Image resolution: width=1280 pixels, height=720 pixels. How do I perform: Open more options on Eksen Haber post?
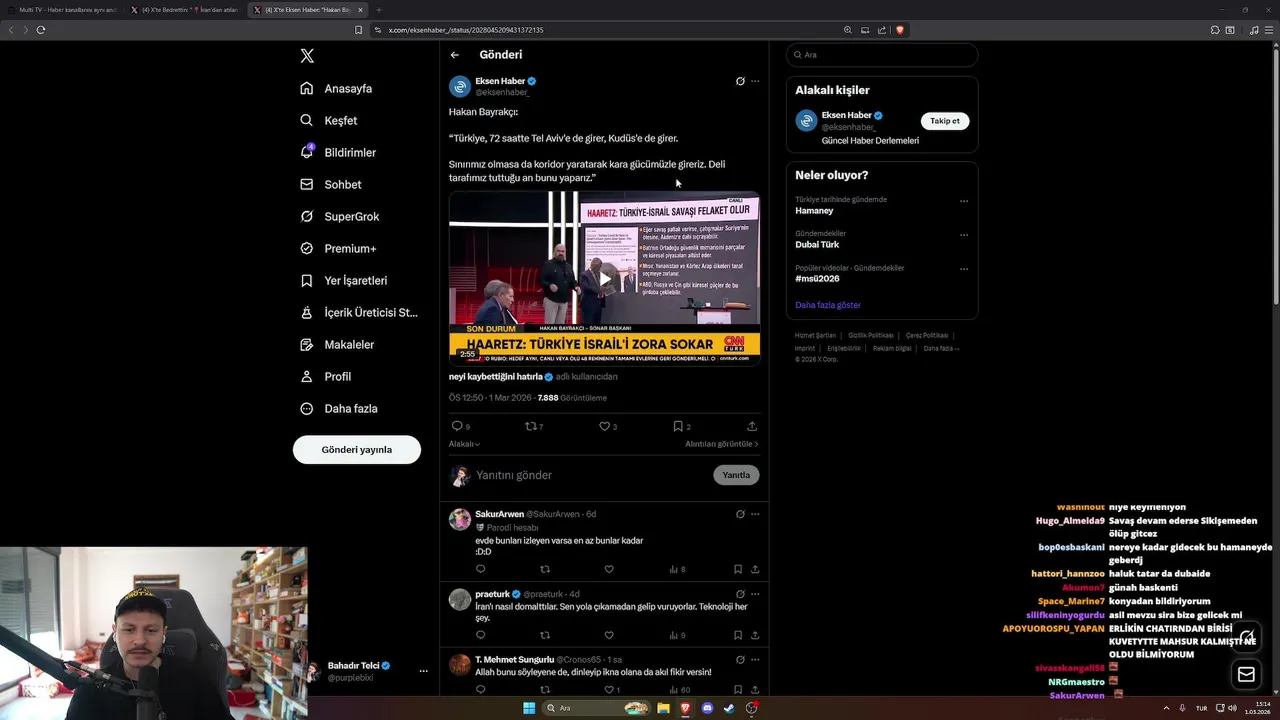point(755,81)
